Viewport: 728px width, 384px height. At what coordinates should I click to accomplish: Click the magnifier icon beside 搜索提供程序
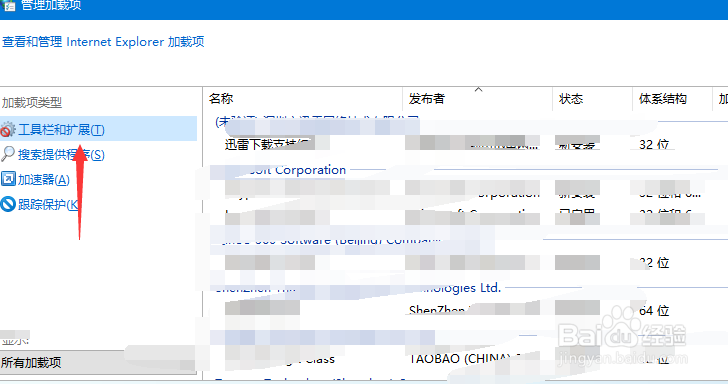(8, 154)
